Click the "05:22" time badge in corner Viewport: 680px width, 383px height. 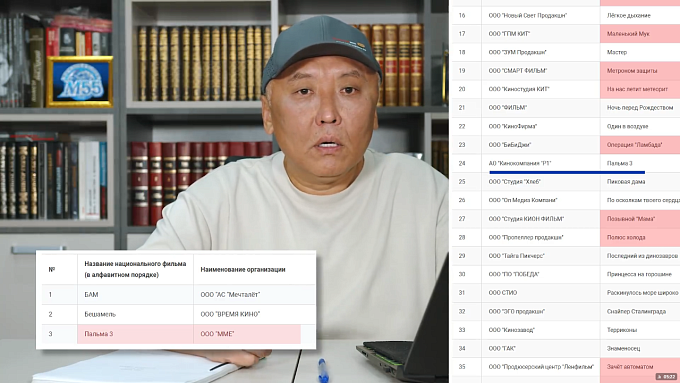pos(667,377)
